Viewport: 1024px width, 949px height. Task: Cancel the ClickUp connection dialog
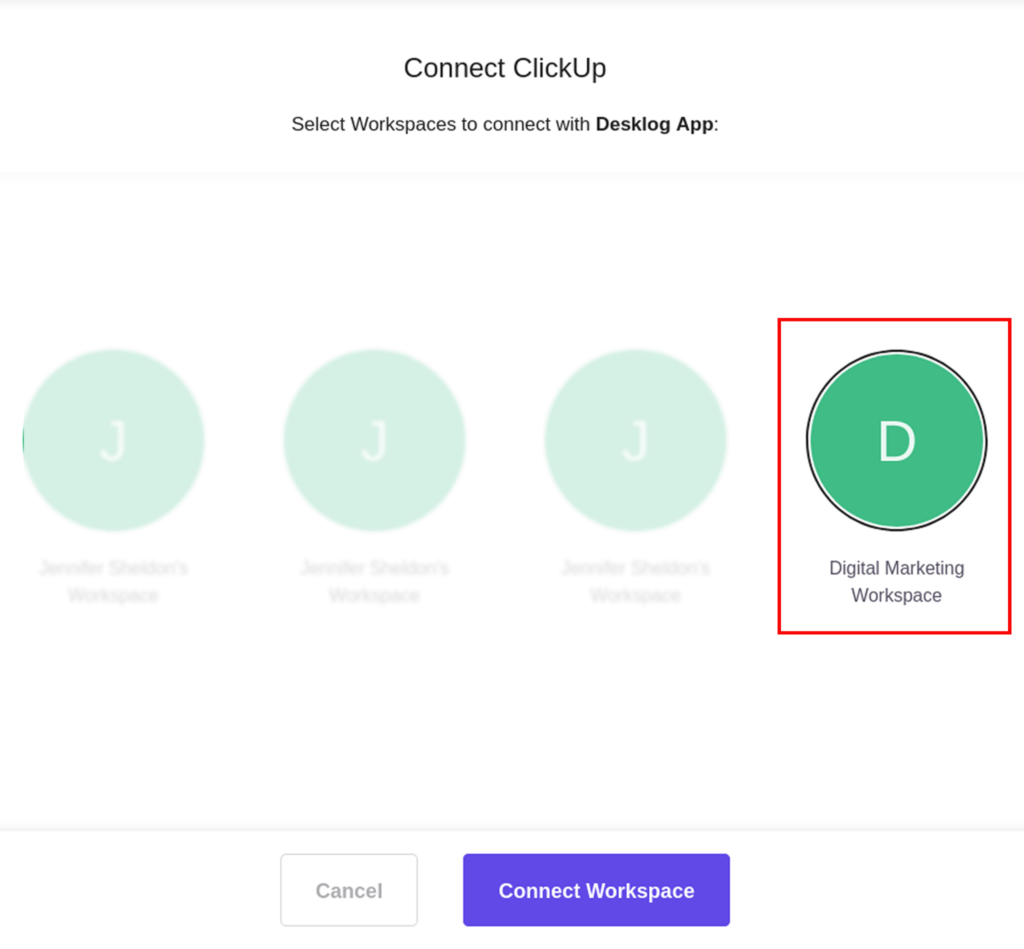click(x=349, y=890)
